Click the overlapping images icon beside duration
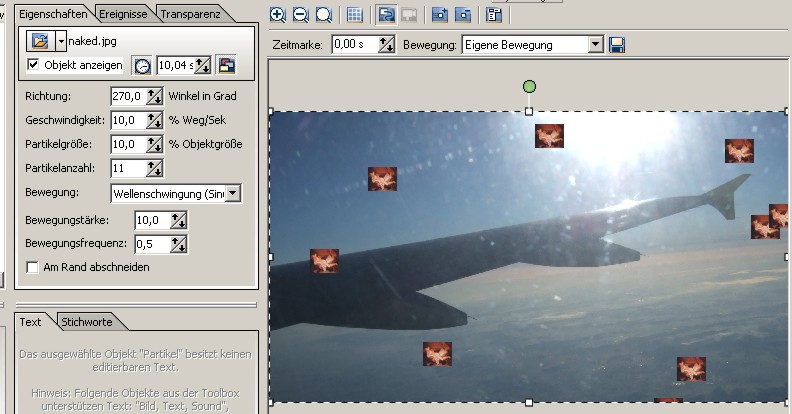This screenshot has height=414, width=792. coord(226,66)
